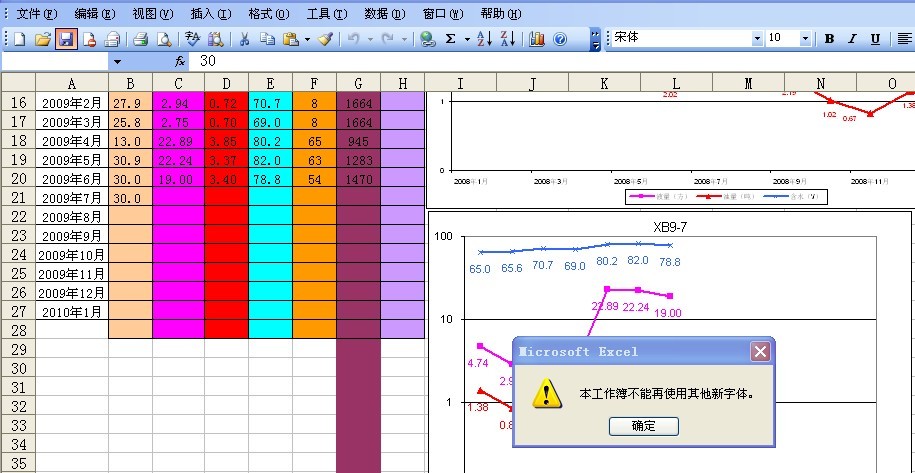
Task: Click the fx insert function icon
Action: [180, 61]
